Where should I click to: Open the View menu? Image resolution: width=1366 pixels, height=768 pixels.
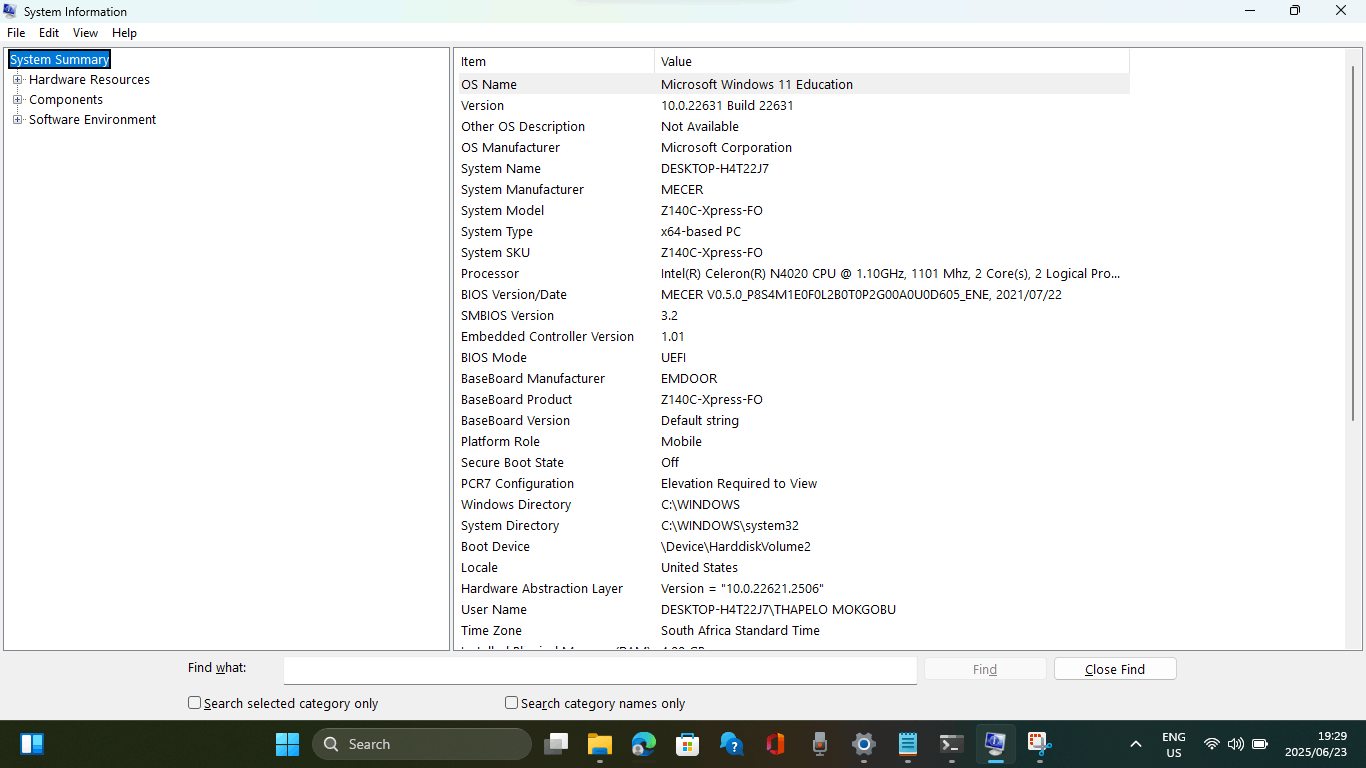(85, 33)
